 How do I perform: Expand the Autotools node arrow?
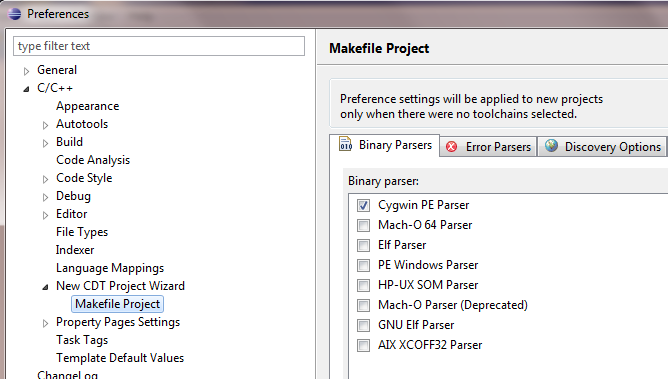coord(45,125)
